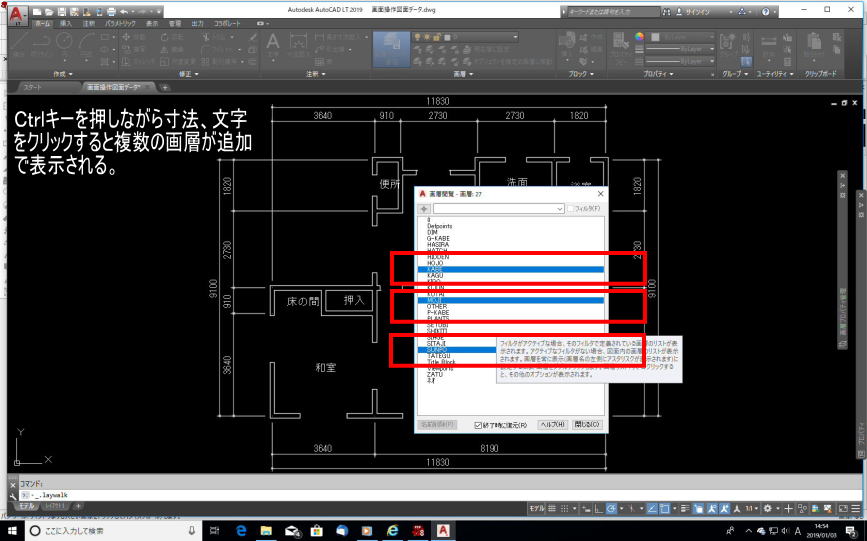Expand the 画層 panel dropdown

click(x=462, y=74)
